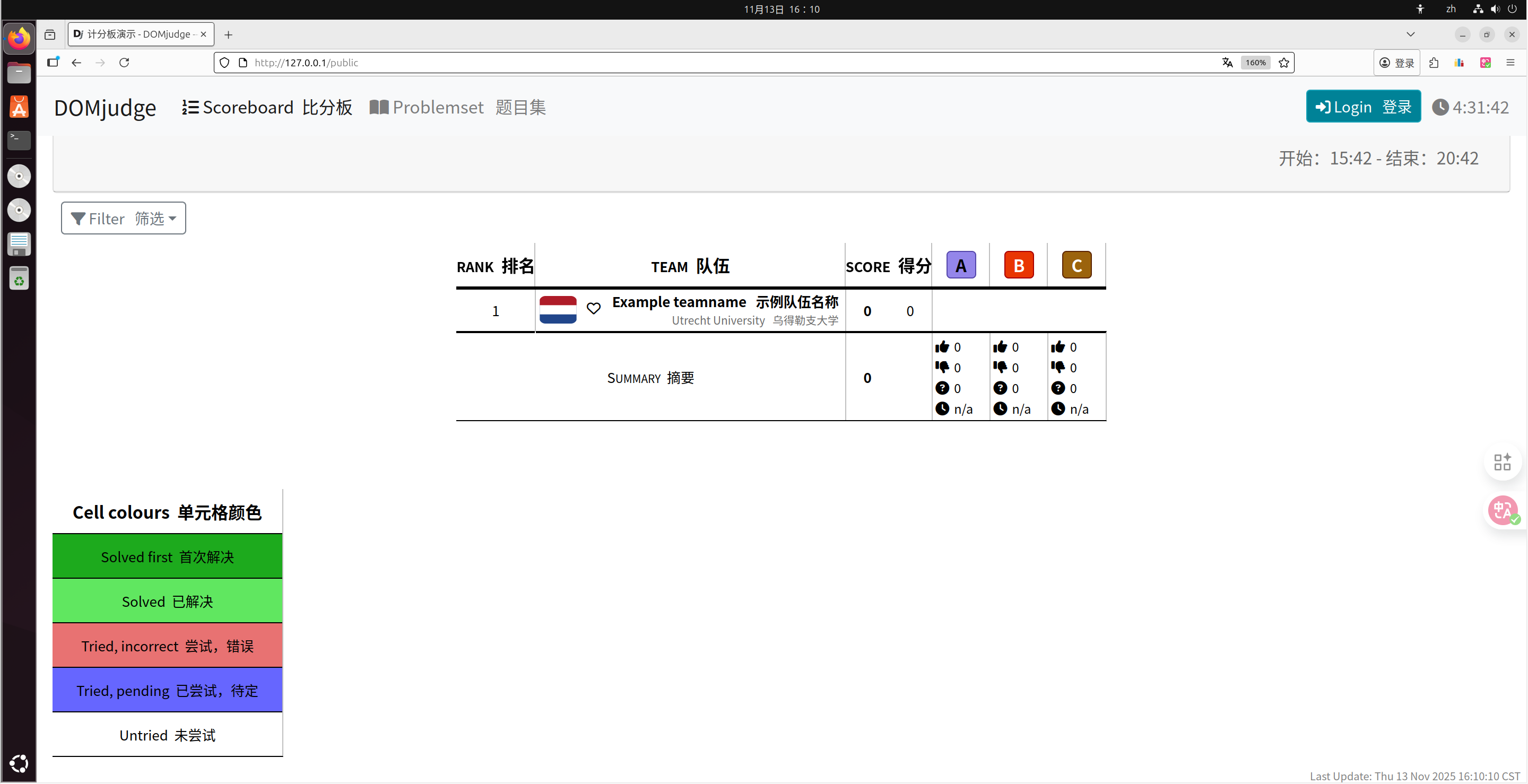1528x784 pixels.
Task: Open the zh input language indicator
Action: (x=1451, y=9)
